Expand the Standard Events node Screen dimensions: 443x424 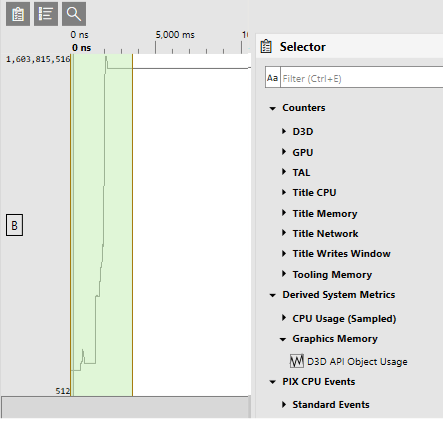tap(284, 405)
